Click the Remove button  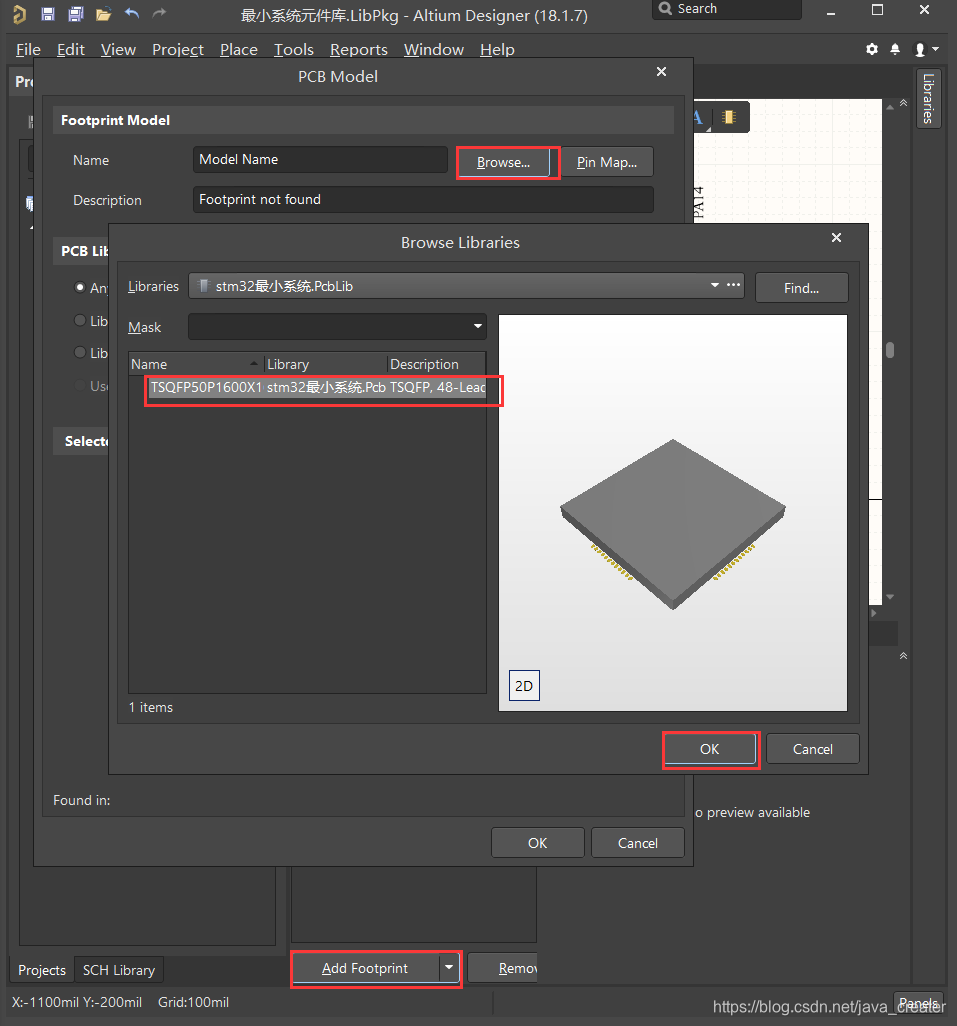click(502, 968)
